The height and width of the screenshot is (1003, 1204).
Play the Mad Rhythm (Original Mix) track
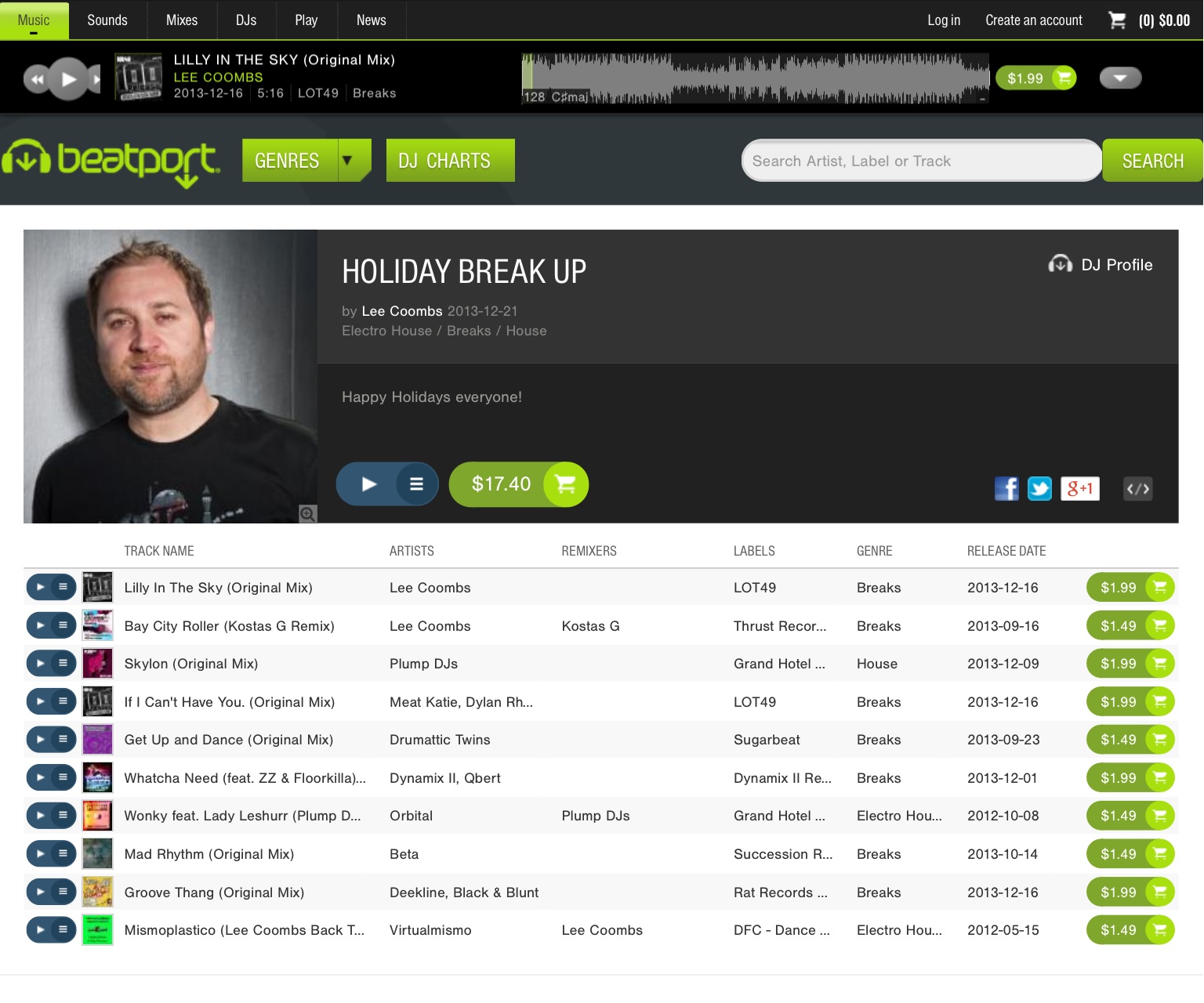[x=40, y=854]
